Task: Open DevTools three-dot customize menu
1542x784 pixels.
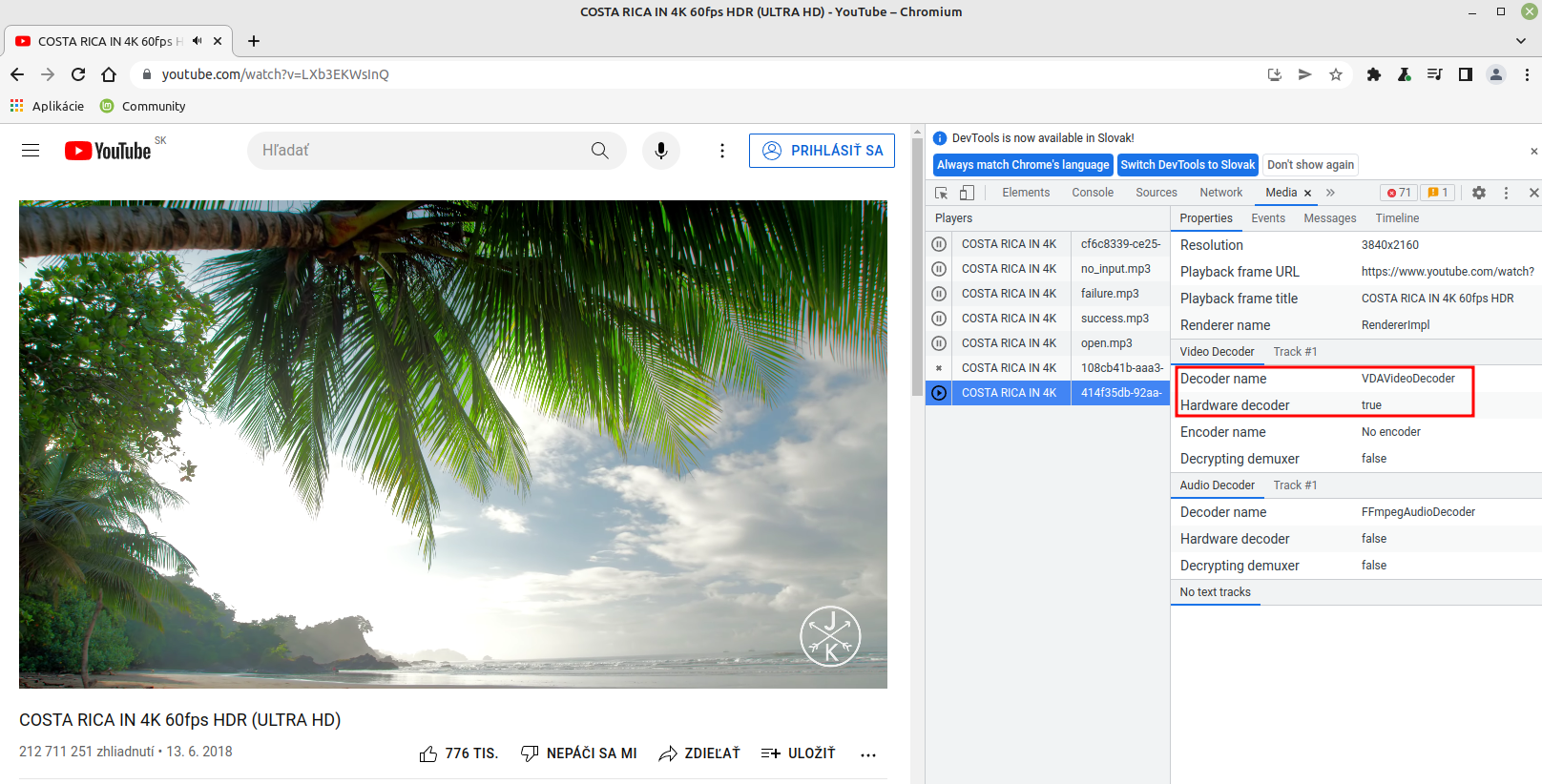Action: (1506, 193)
